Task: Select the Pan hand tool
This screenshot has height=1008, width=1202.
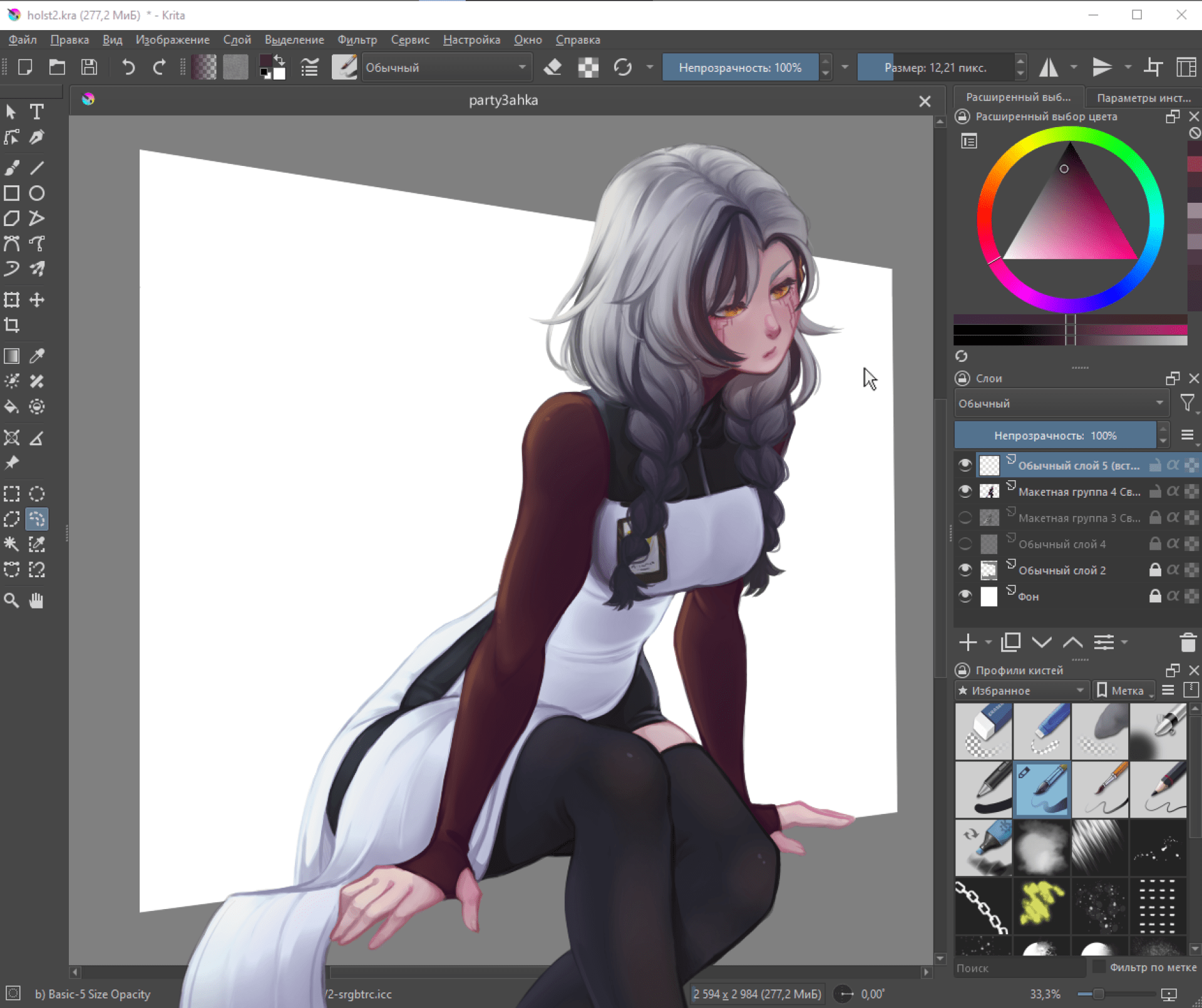Action: click(37, 600)
